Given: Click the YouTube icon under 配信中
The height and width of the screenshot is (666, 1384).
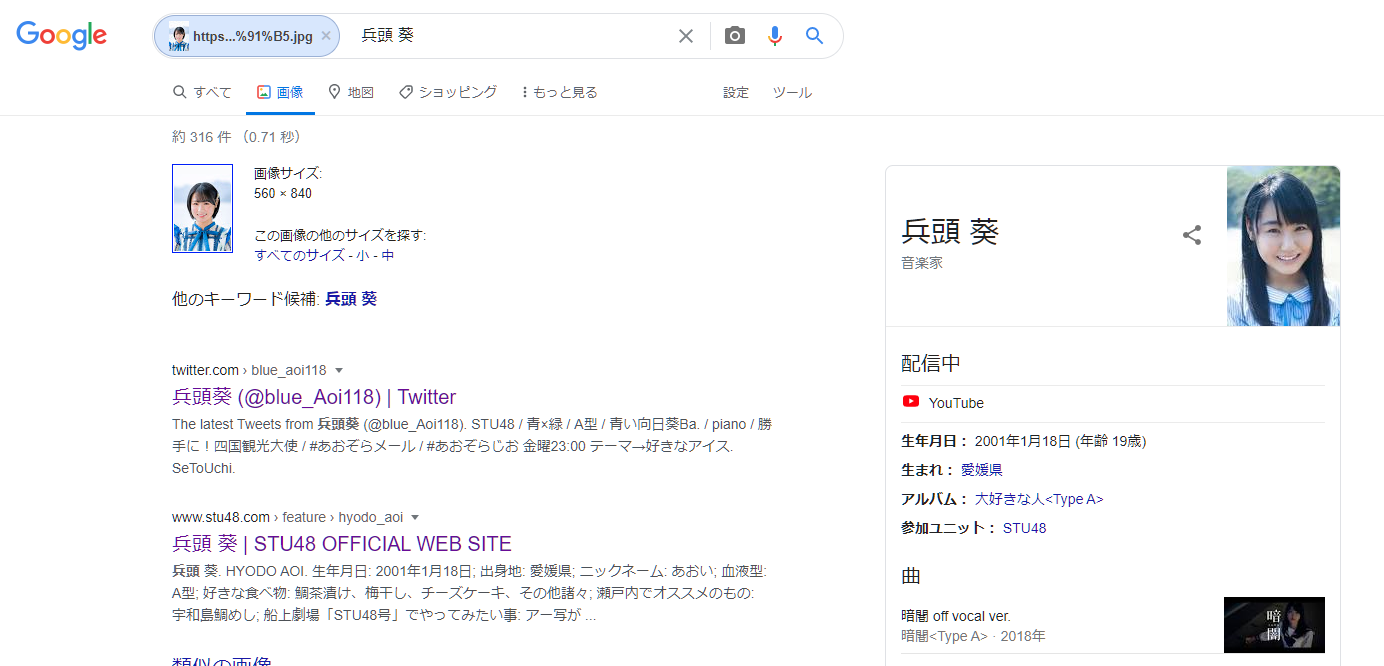Looking at the screenshot, I should click(910, 402).
